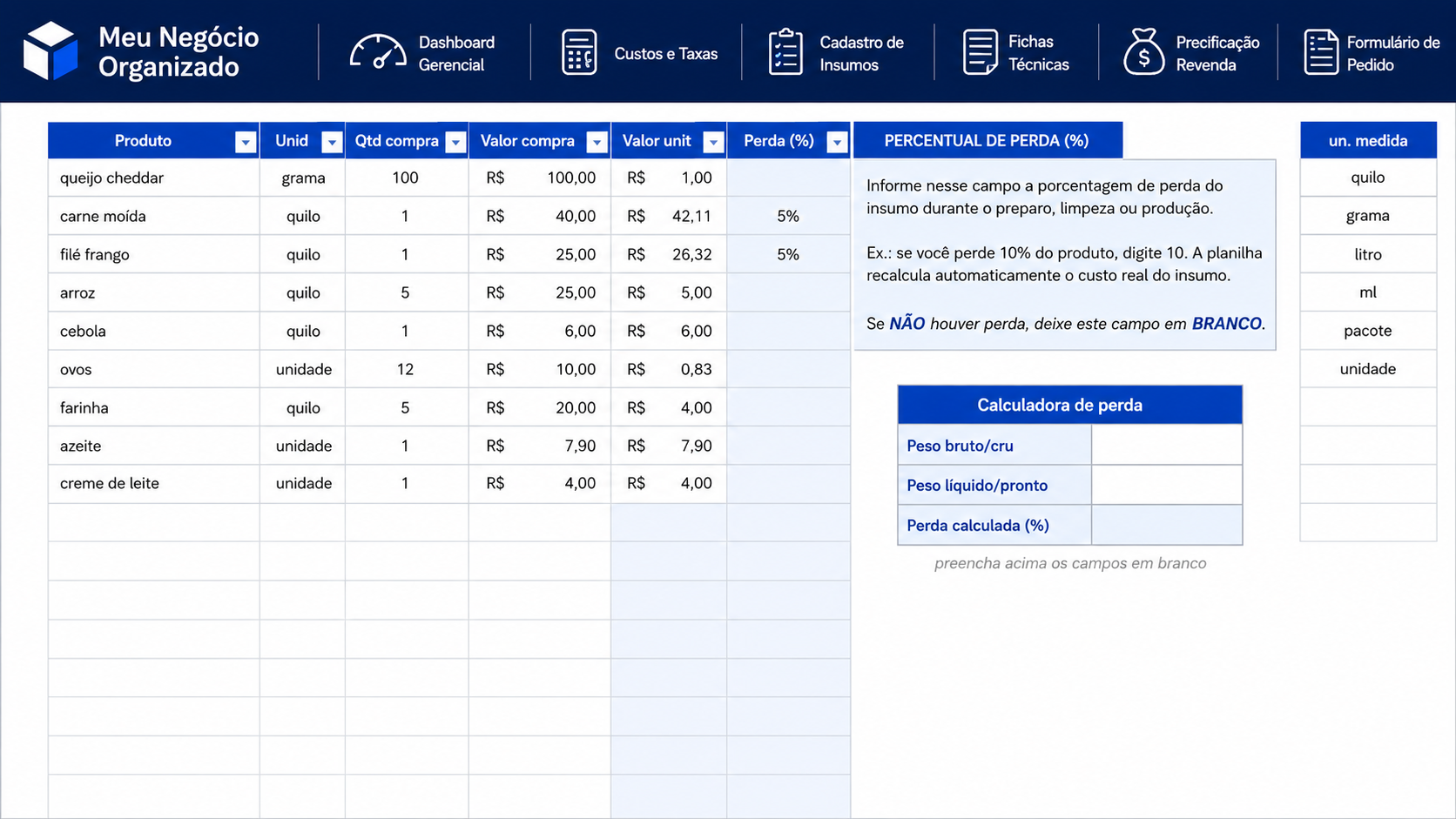Select "pacote" in the un. medida list

click(1368, 331)
